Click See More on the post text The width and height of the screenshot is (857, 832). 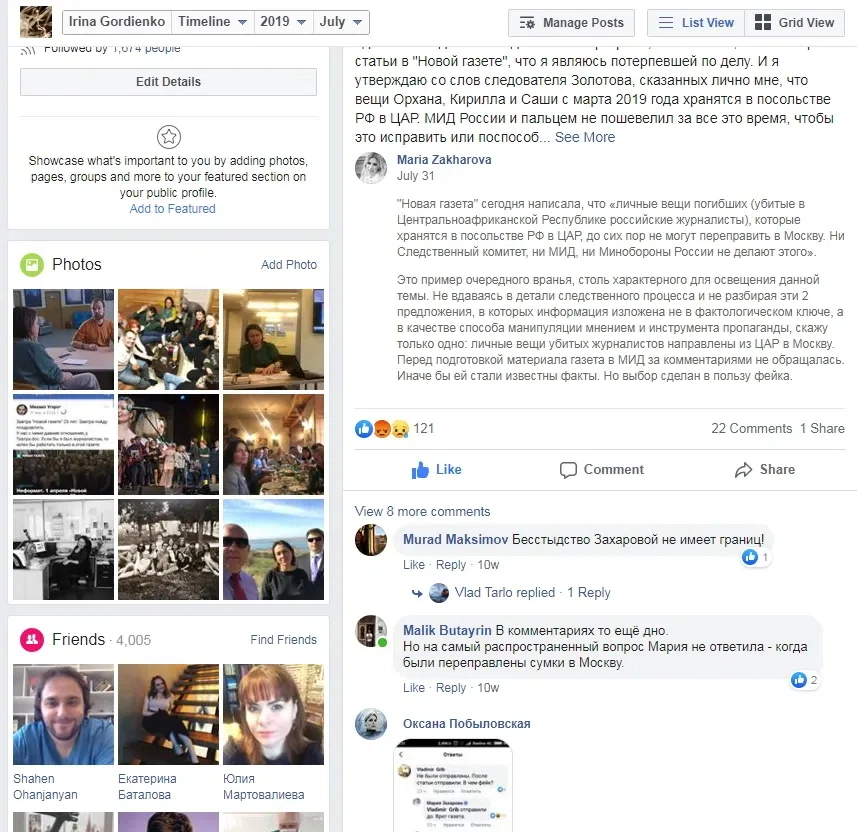pos(585,137)
